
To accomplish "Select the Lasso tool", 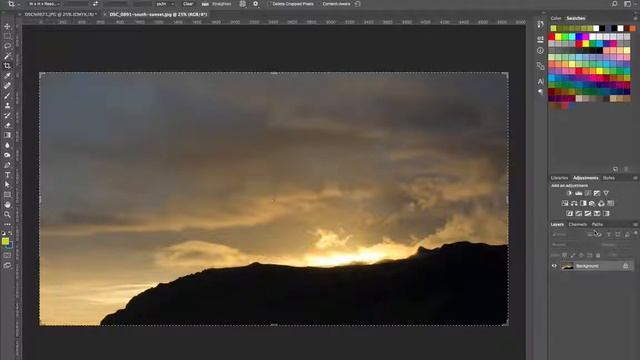I will (7, 46).
